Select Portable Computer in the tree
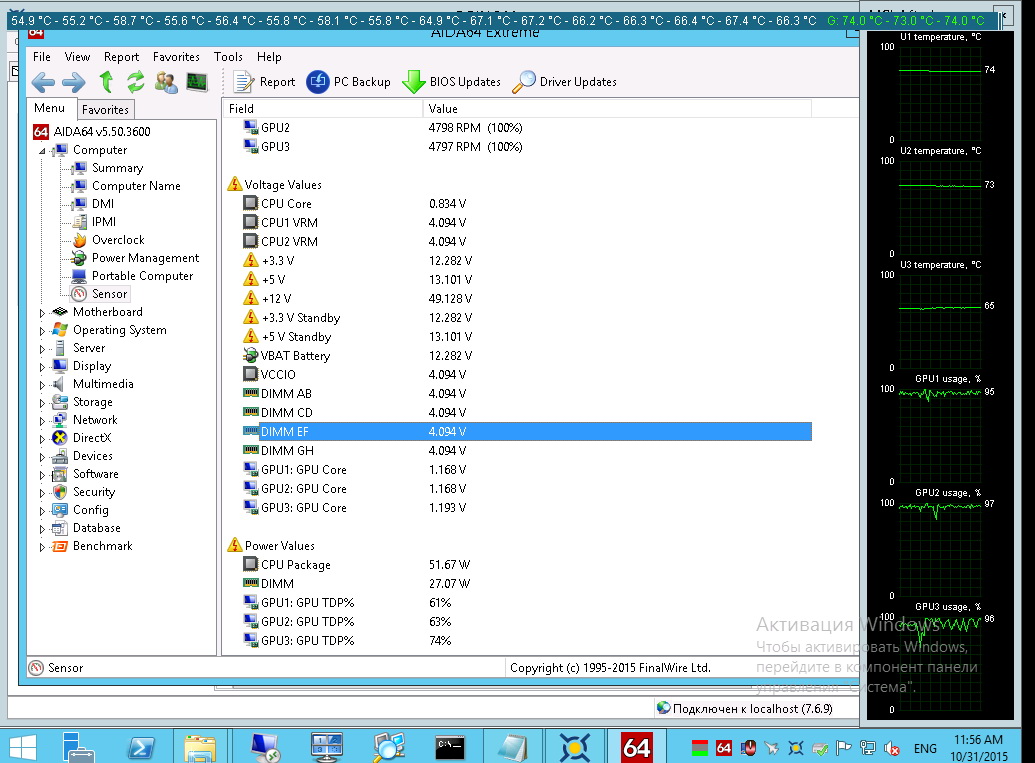Viewport: 1035px width, 763px height. (142, 275)
